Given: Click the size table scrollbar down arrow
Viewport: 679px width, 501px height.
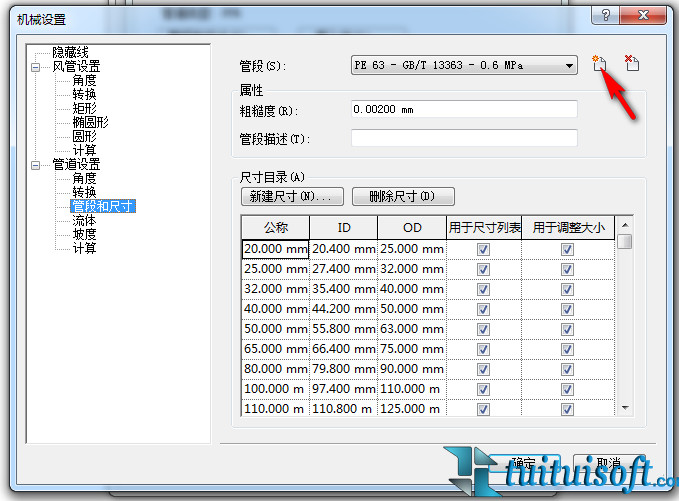Looking at the screenshot, I should click(624, 408).
